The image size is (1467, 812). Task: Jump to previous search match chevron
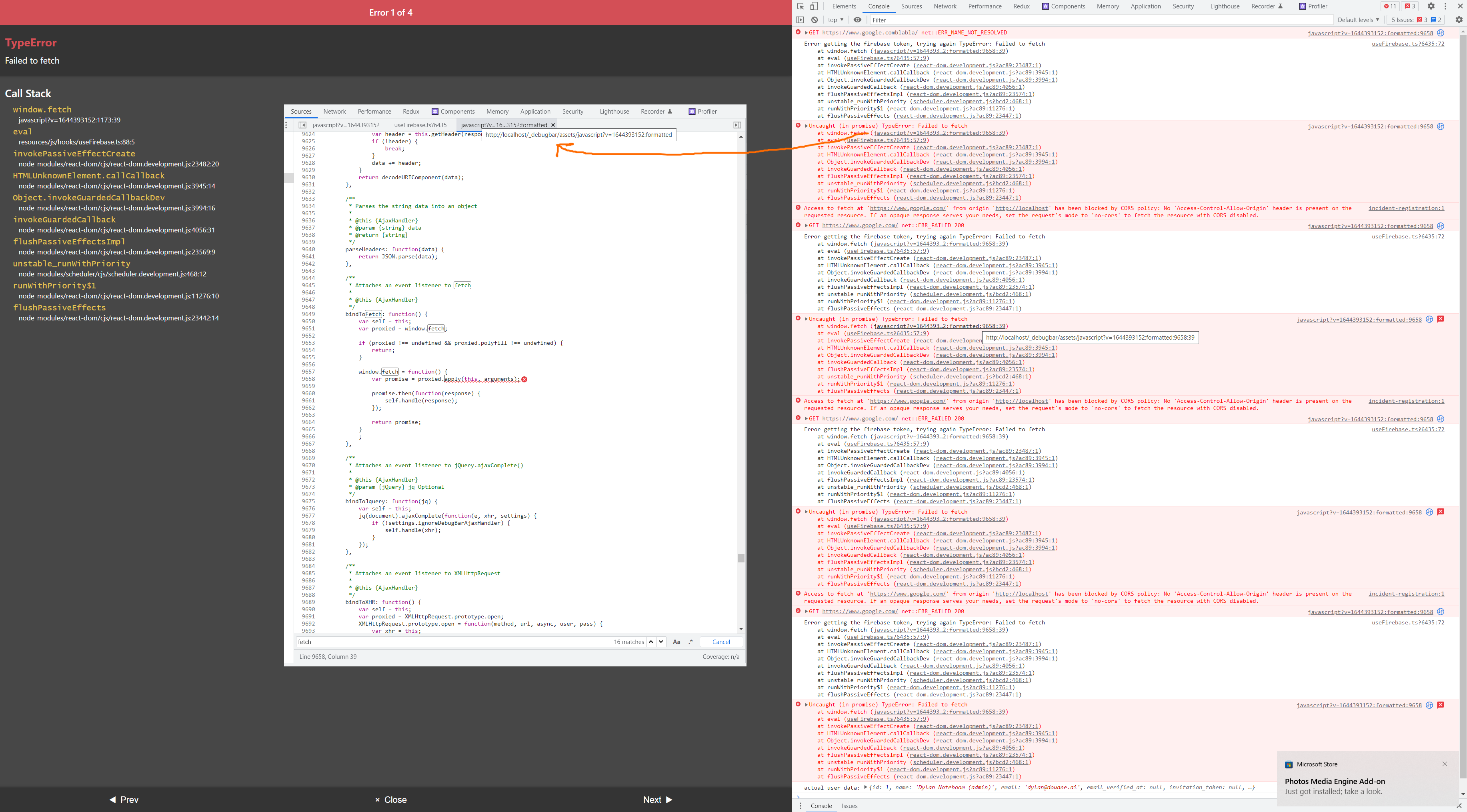[652, 642]
